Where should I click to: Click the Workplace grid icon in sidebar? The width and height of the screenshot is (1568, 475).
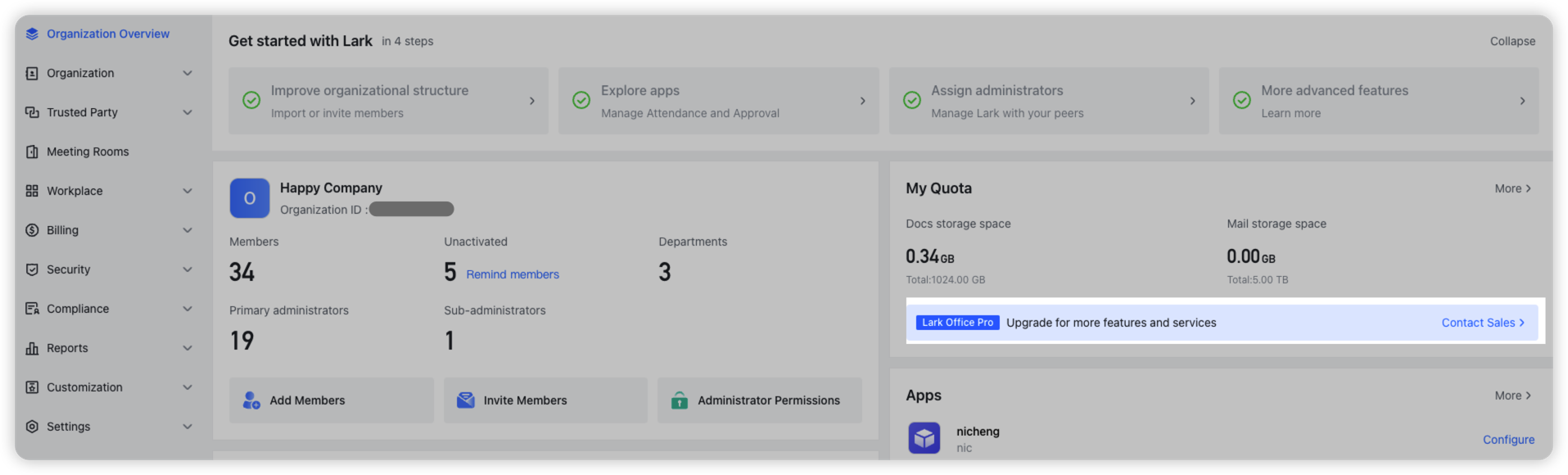click(x=32, y=191)
